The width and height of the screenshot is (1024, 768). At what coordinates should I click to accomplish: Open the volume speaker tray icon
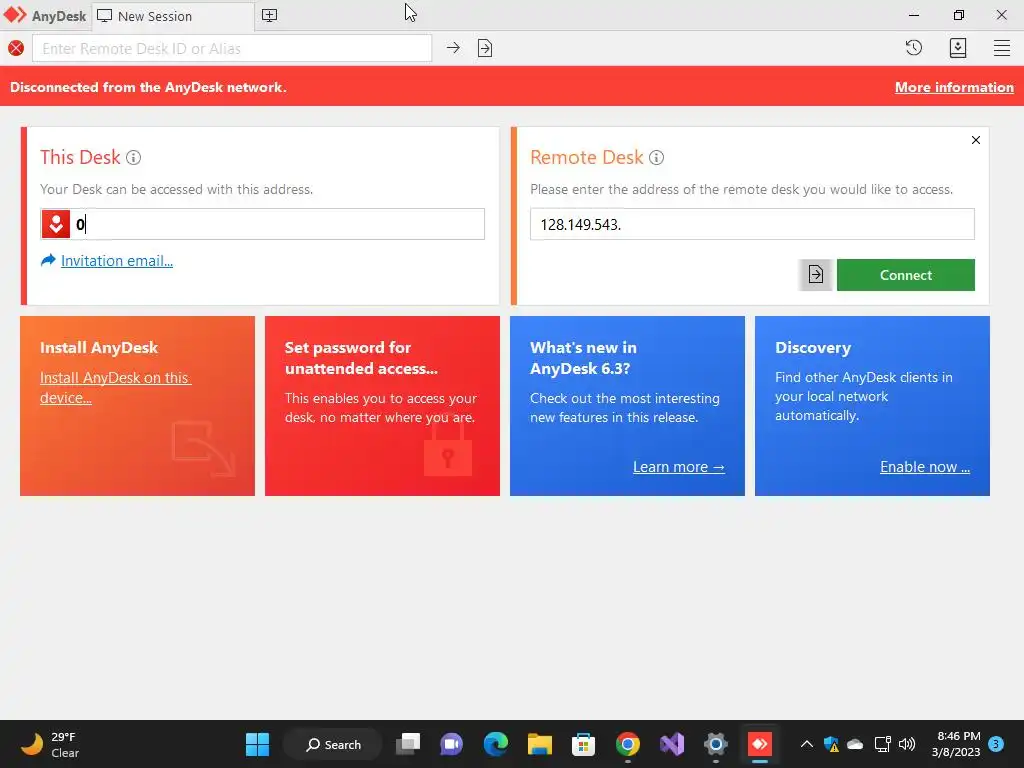point(907,744)
